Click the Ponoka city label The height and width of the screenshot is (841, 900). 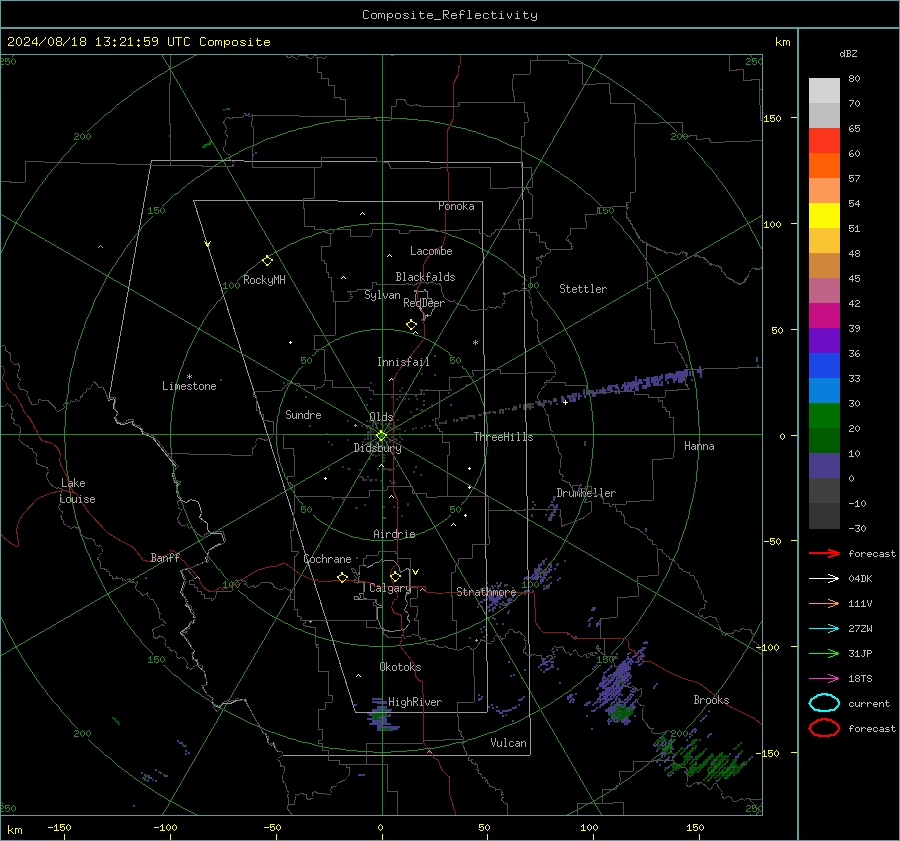point(456,206)
